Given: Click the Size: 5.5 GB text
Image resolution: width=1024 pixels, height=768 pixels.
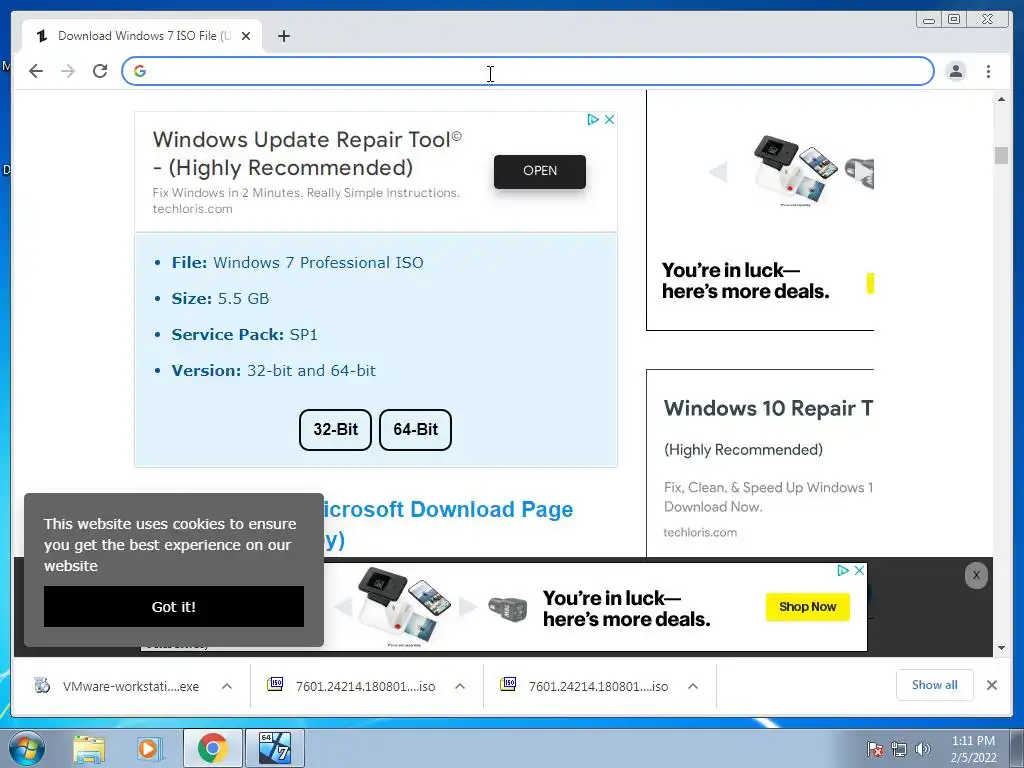Looking at the screenshot, I should (220, 298).
